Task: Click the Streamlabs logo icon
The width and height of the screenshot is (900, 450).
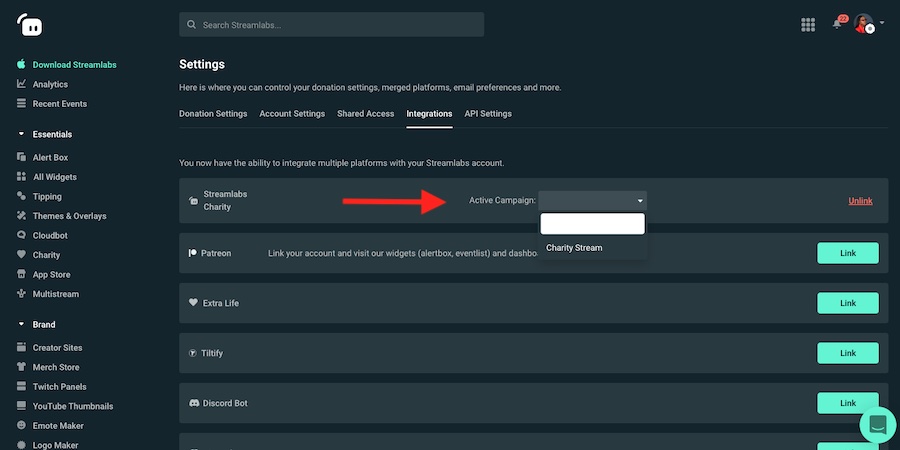Action: coord(29,25)
